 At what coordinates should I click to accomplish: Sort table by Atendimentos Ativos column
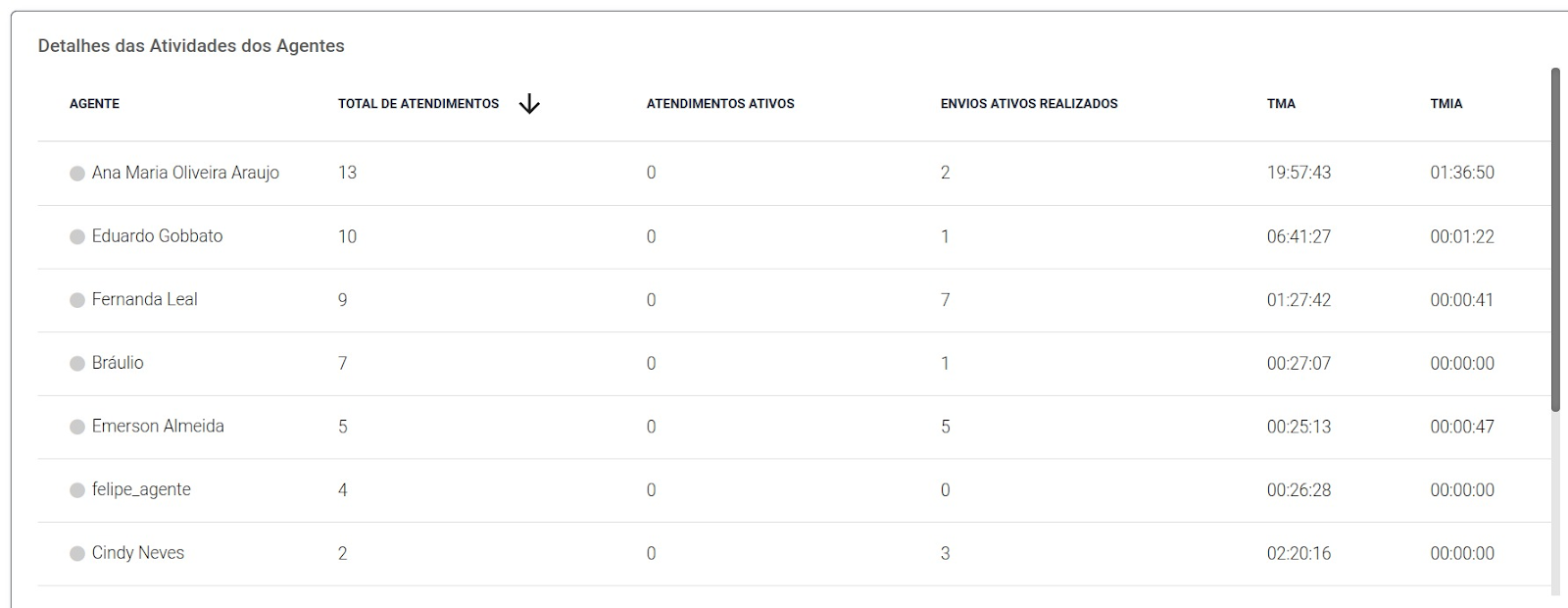(x=720, y=104)
